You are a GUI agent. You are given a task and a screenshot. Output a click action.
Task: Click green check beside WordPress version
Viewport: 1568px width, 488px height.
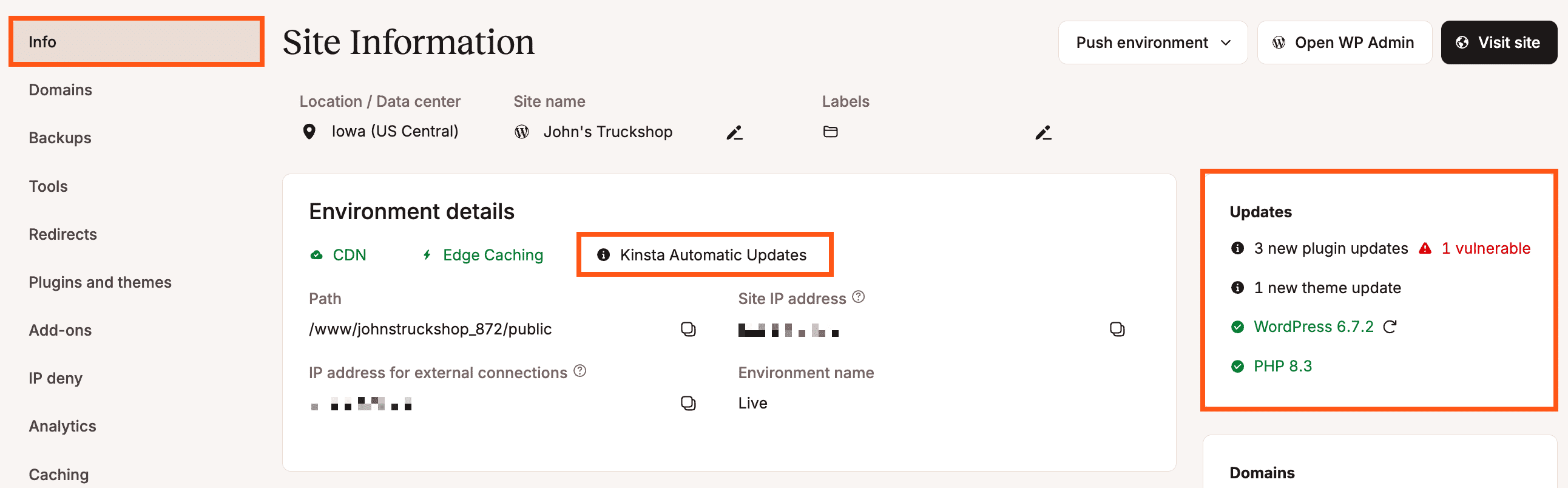(1237, 327)
